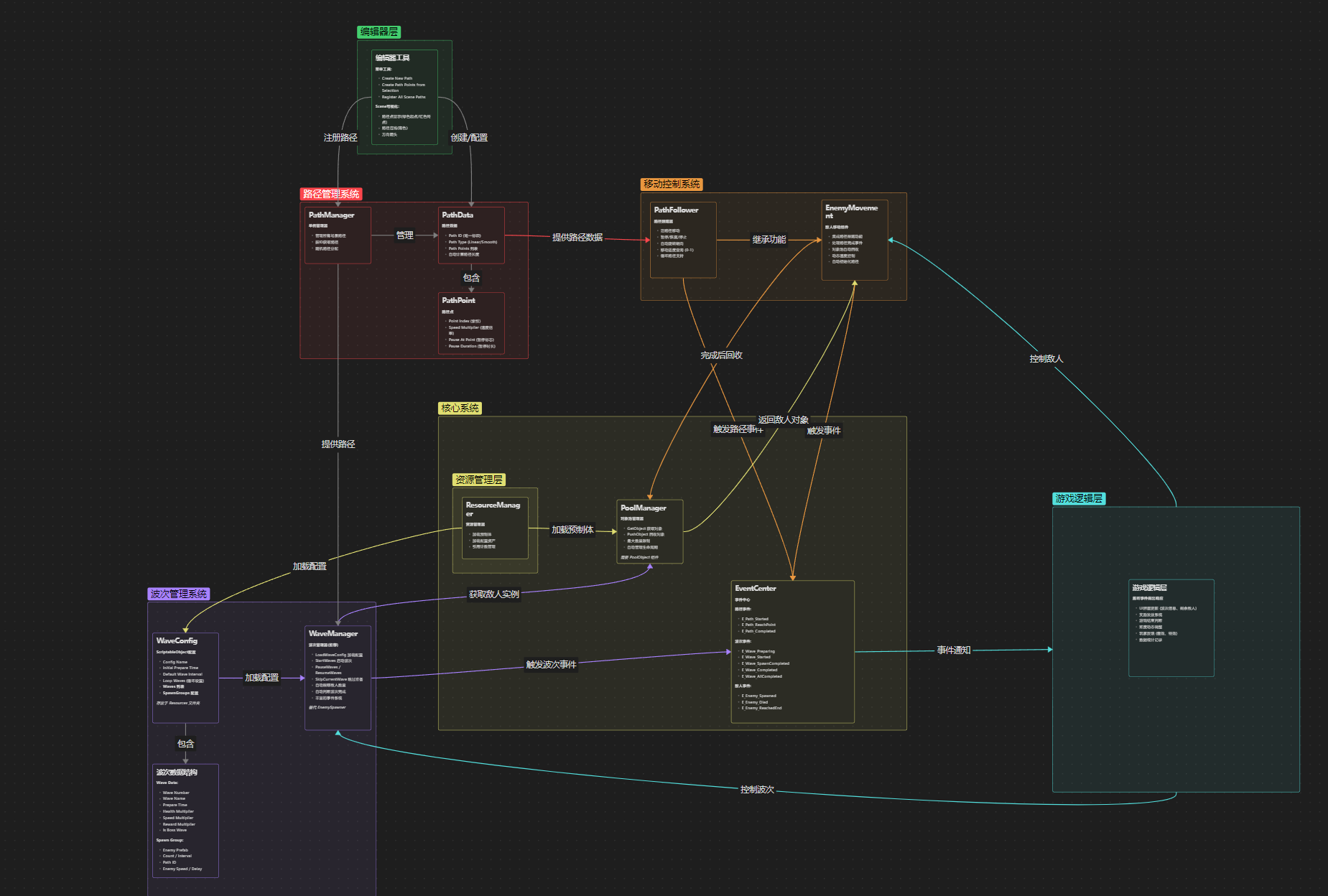Image resolution: width=1328 pixels, height=896 pixels.
Task: Click Default Wave Interval in WaveConfig
Action: tap(182, 674)
